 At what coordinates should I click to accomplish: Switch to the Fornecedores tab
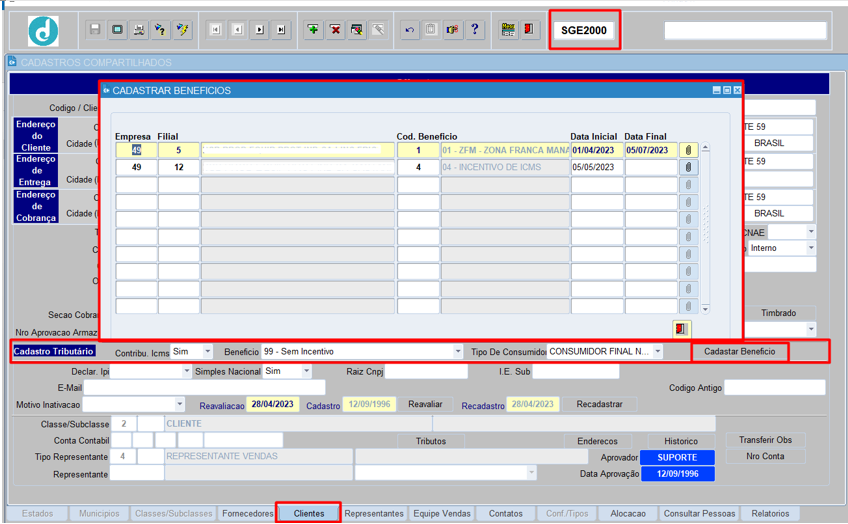tap(248, 513)
